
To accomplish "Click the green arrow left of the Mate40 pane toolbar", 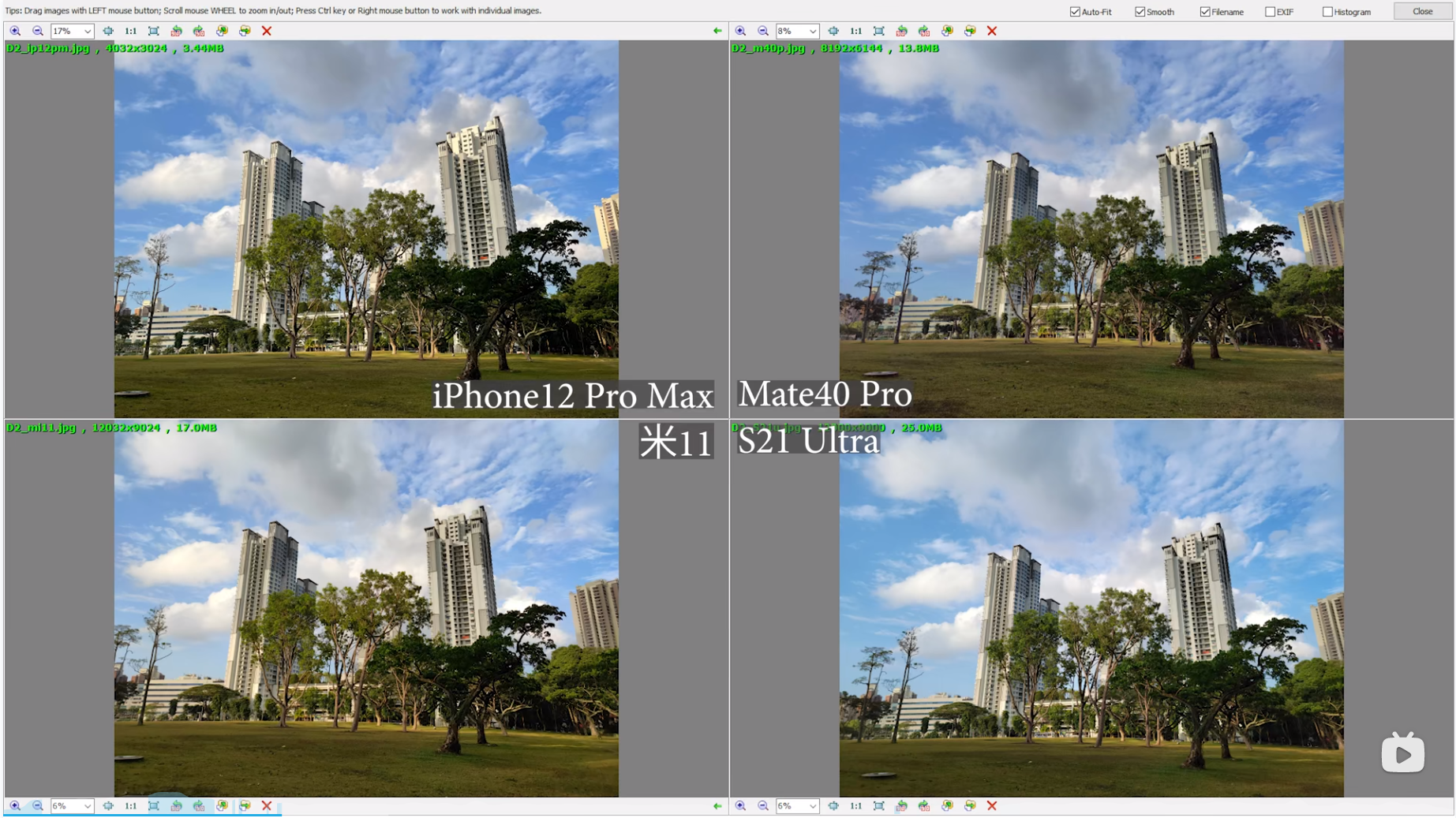I will [x=717, y=31].
